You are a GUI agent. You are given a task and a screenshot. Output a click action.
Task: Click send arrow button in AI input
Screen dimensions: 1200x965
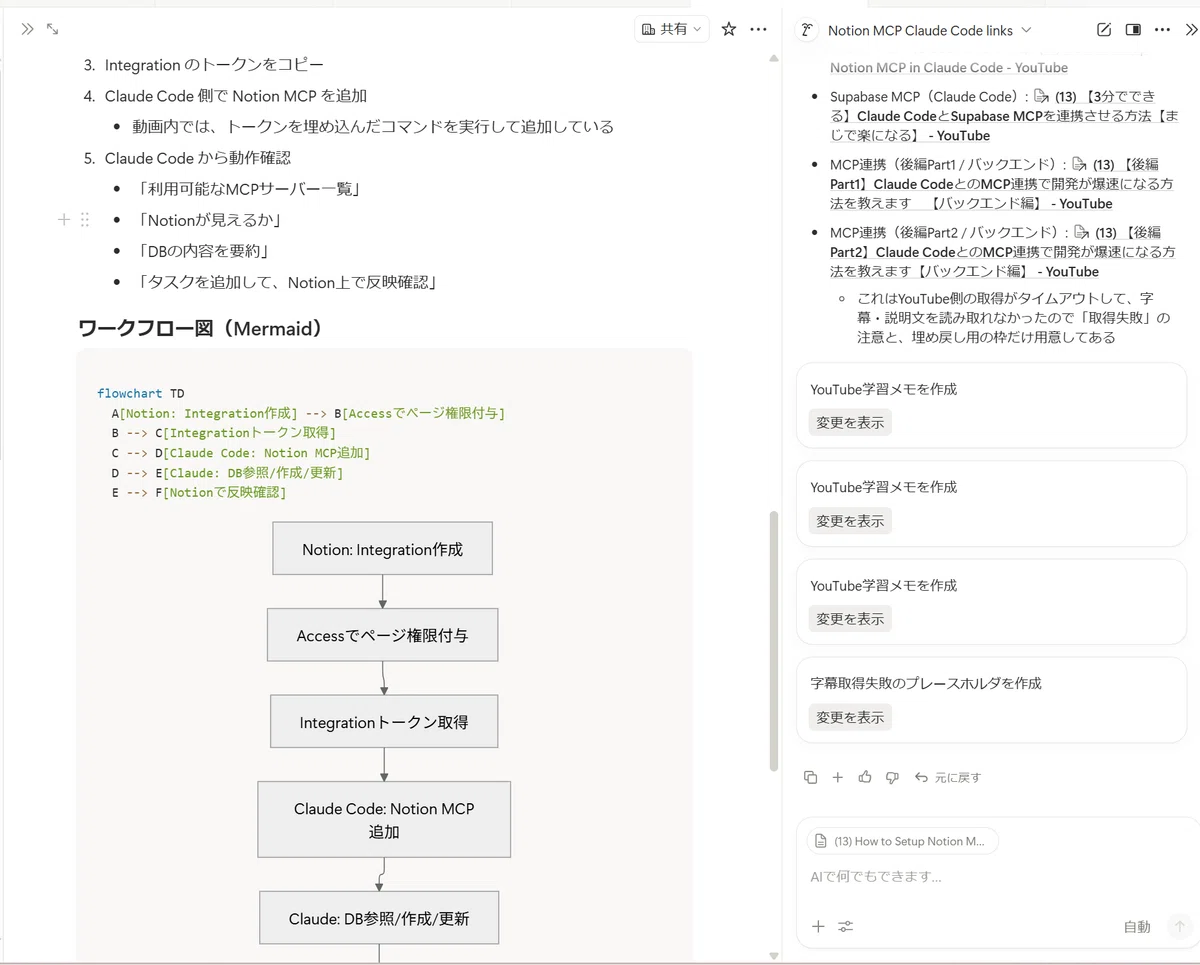[x=1179, y=927]
